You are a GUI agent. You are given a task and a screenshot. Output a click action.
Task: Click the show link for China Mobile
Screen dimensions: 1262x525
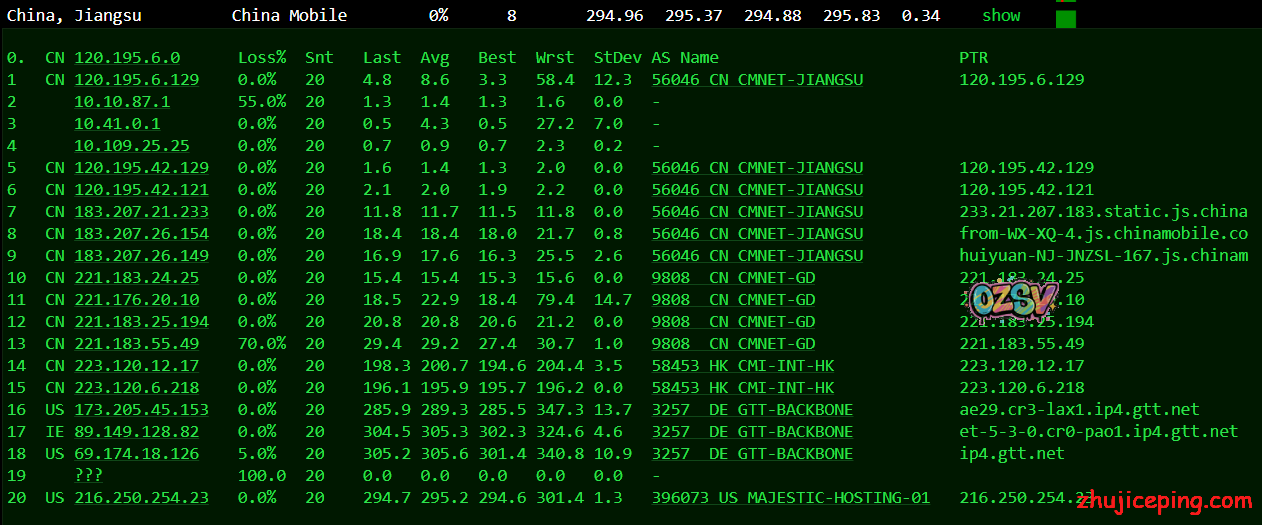1001,15
